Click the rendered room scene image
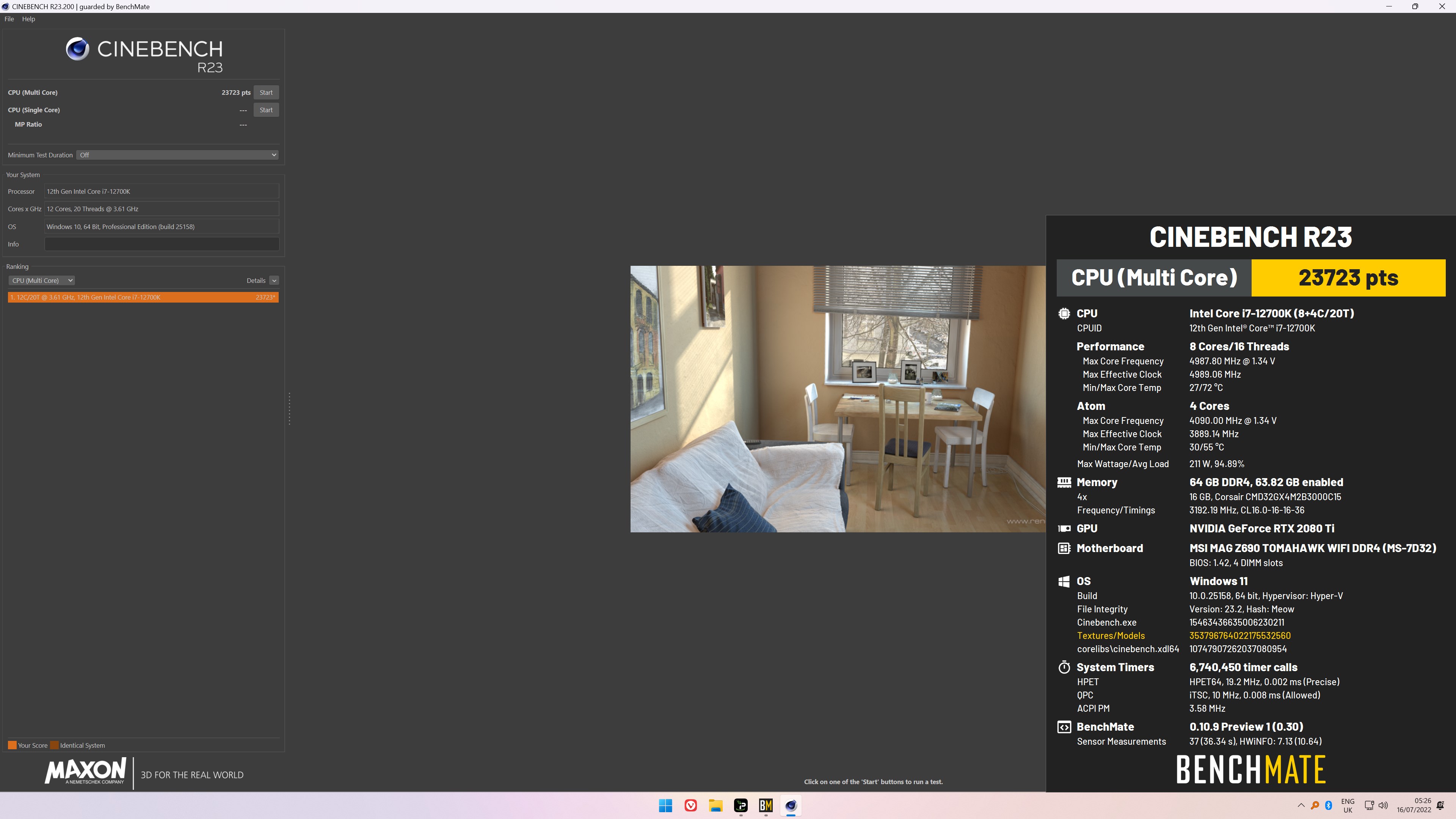1456x819 pixels. (x=838, y=399)
